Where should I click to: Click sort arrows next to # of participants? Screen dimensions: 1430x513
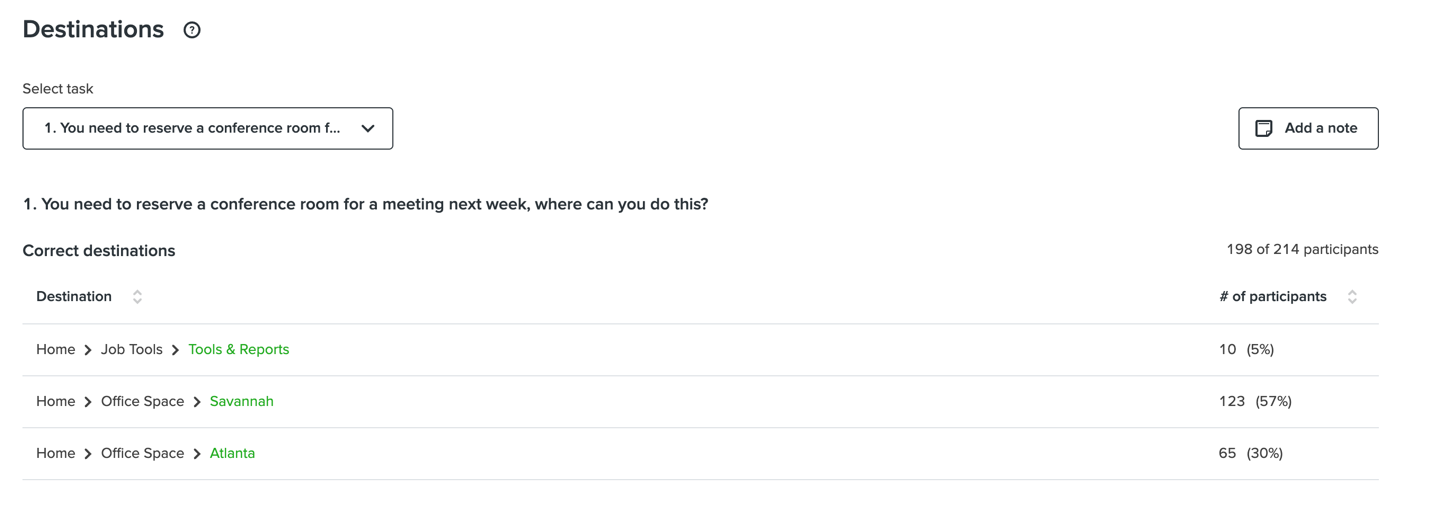click(1352, 297)
